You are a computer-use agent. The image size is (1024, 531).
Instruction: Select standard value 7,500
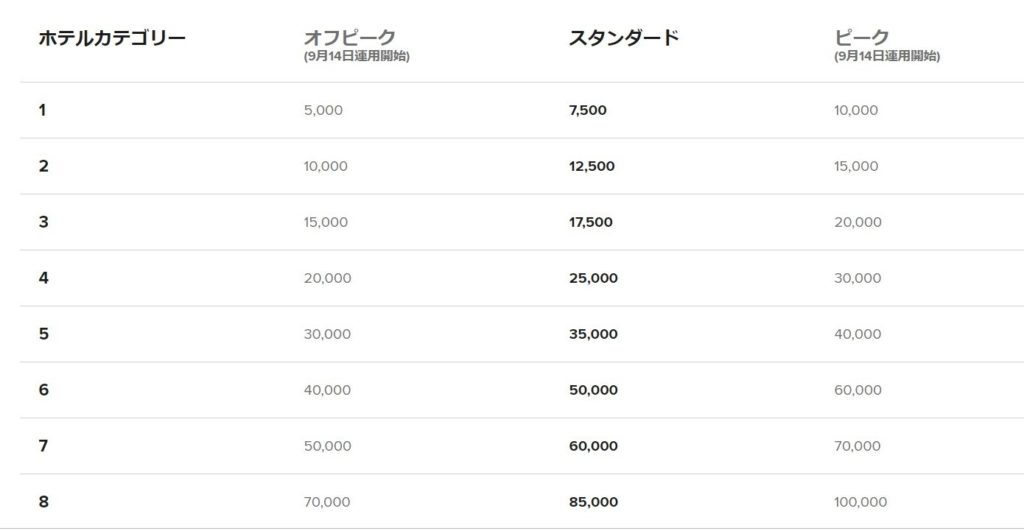(588, 110)
